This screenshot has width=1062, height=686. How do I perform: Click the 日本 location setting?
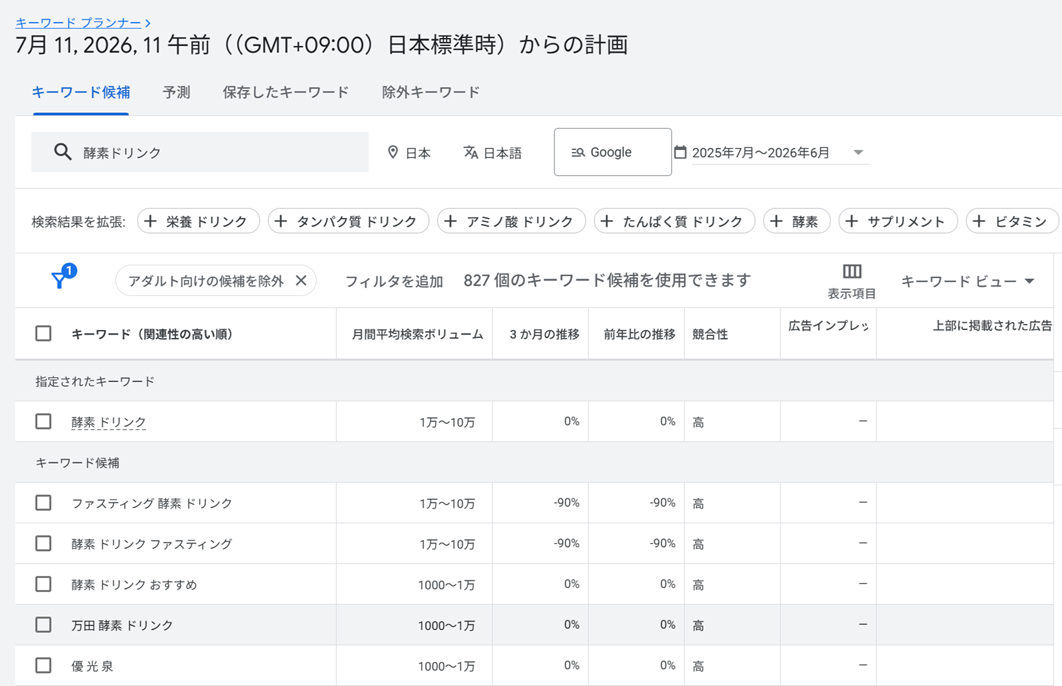[x=409, y=152]
